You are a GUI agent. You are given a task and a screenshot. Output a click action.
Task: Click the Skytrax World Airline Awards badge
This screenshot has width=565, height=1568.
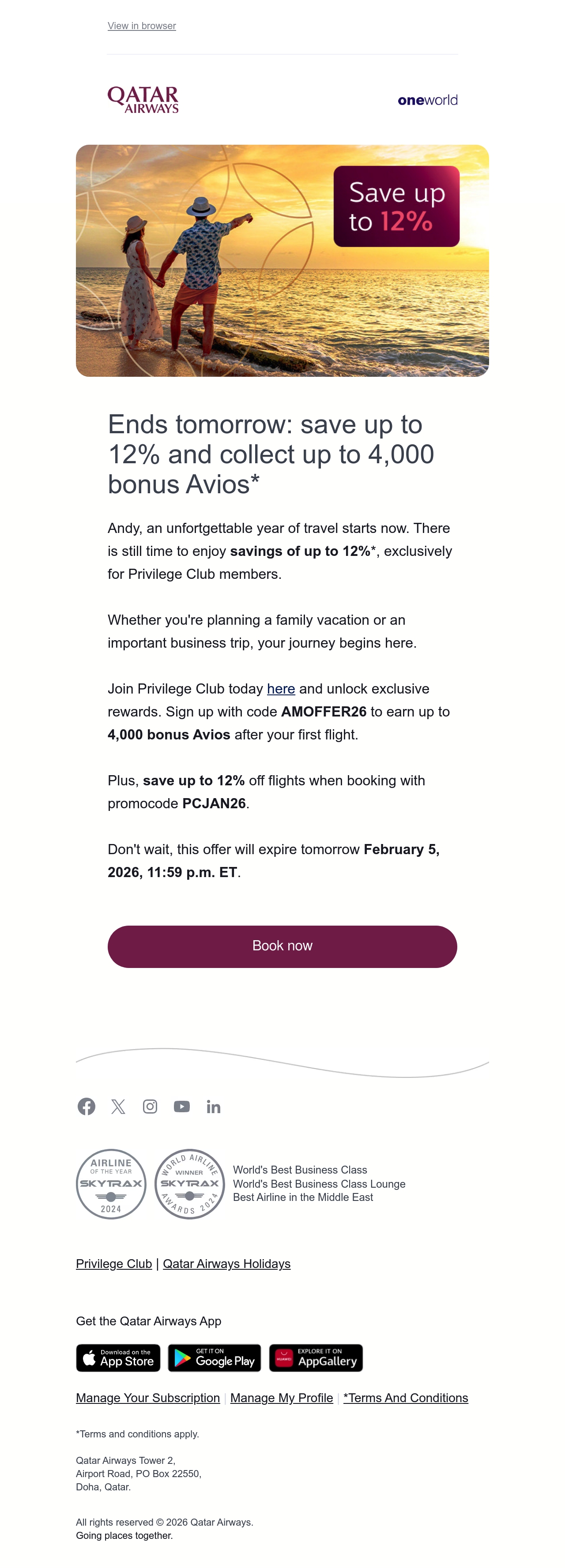point(189,1183)
